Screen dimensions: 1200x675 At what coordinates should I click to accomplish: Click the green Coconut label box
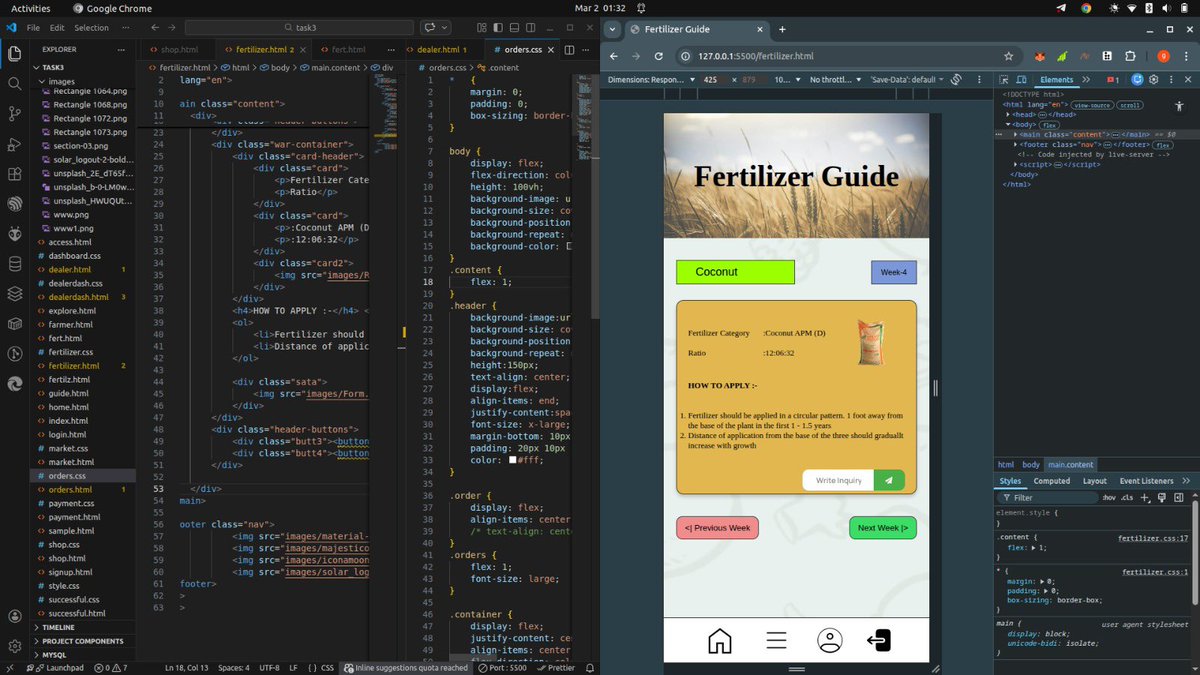point(735,272)
